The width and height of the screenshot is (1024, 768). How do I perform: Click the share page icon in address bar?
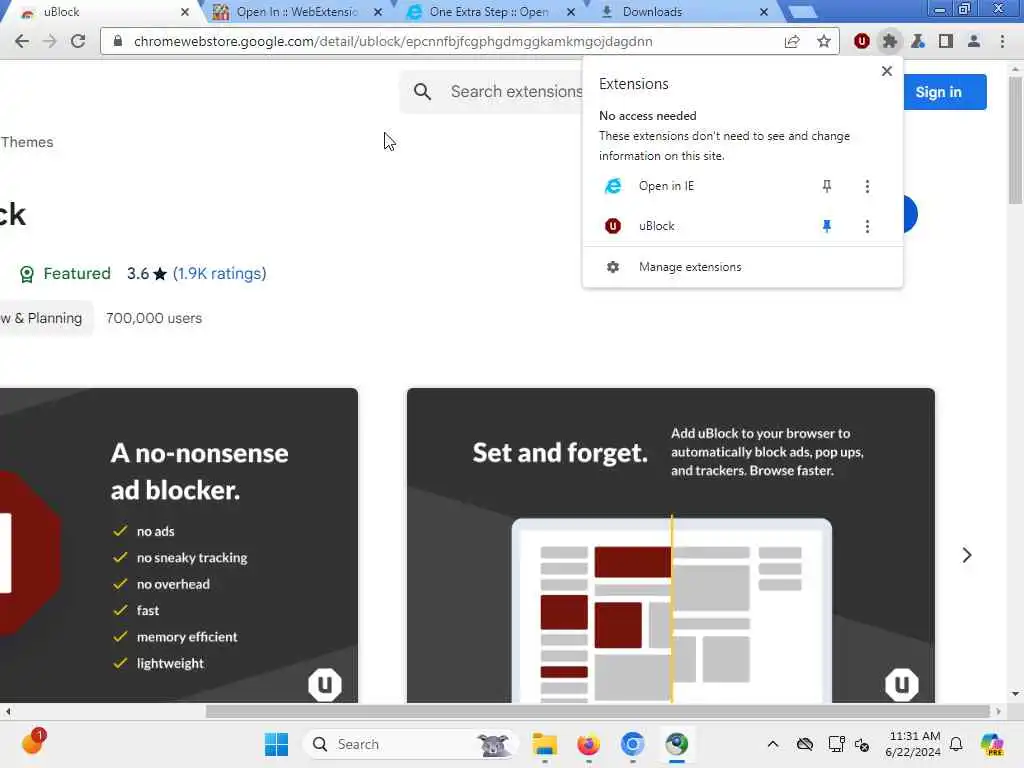click(792, 41)
